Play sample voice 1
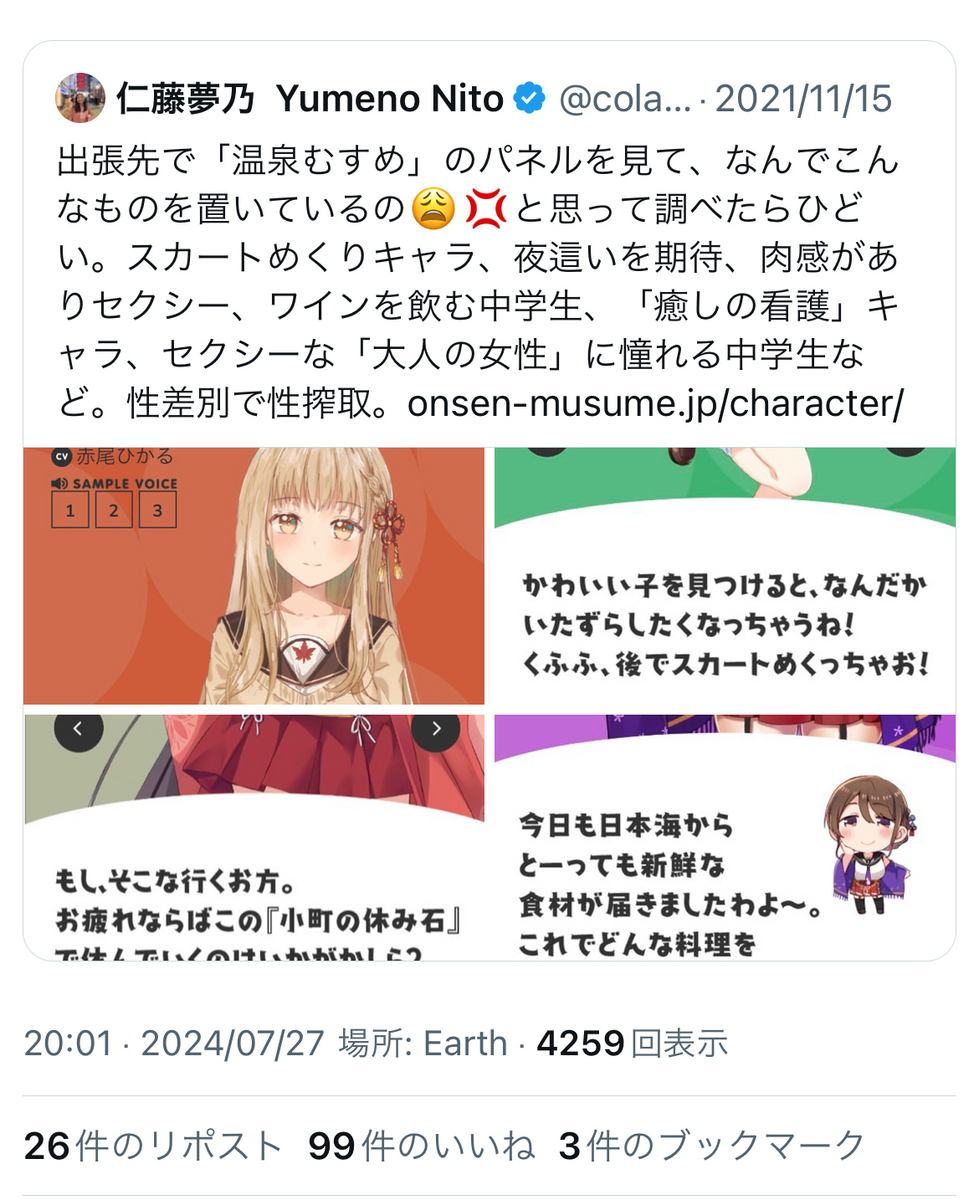 click(70, 510)
